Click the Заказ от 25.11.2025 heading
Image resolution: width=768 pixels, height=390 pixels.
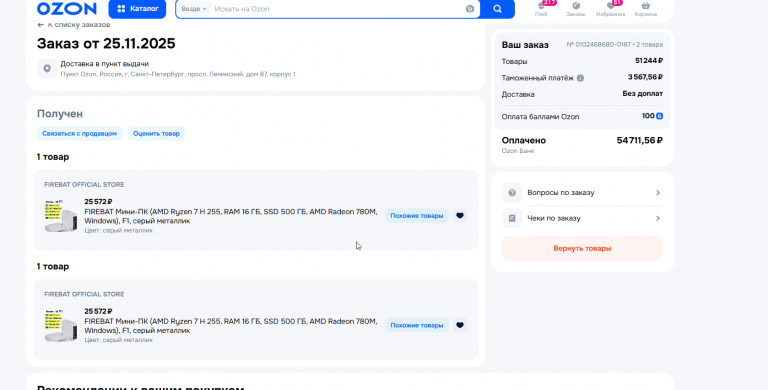(x=106, y=44)
